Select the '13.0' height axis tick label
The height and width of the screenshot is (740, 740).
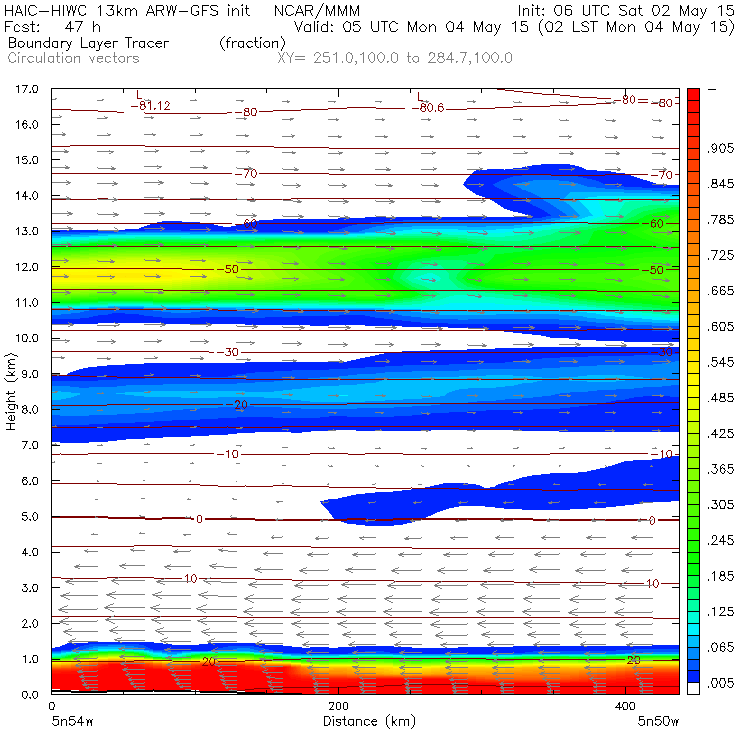coord(27,231)
